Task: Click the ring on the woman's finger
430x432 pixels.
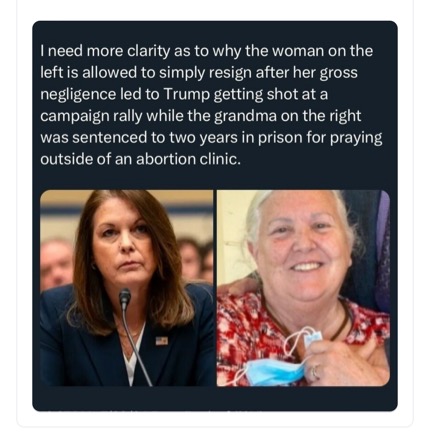Action: click(x=315, y=370)
